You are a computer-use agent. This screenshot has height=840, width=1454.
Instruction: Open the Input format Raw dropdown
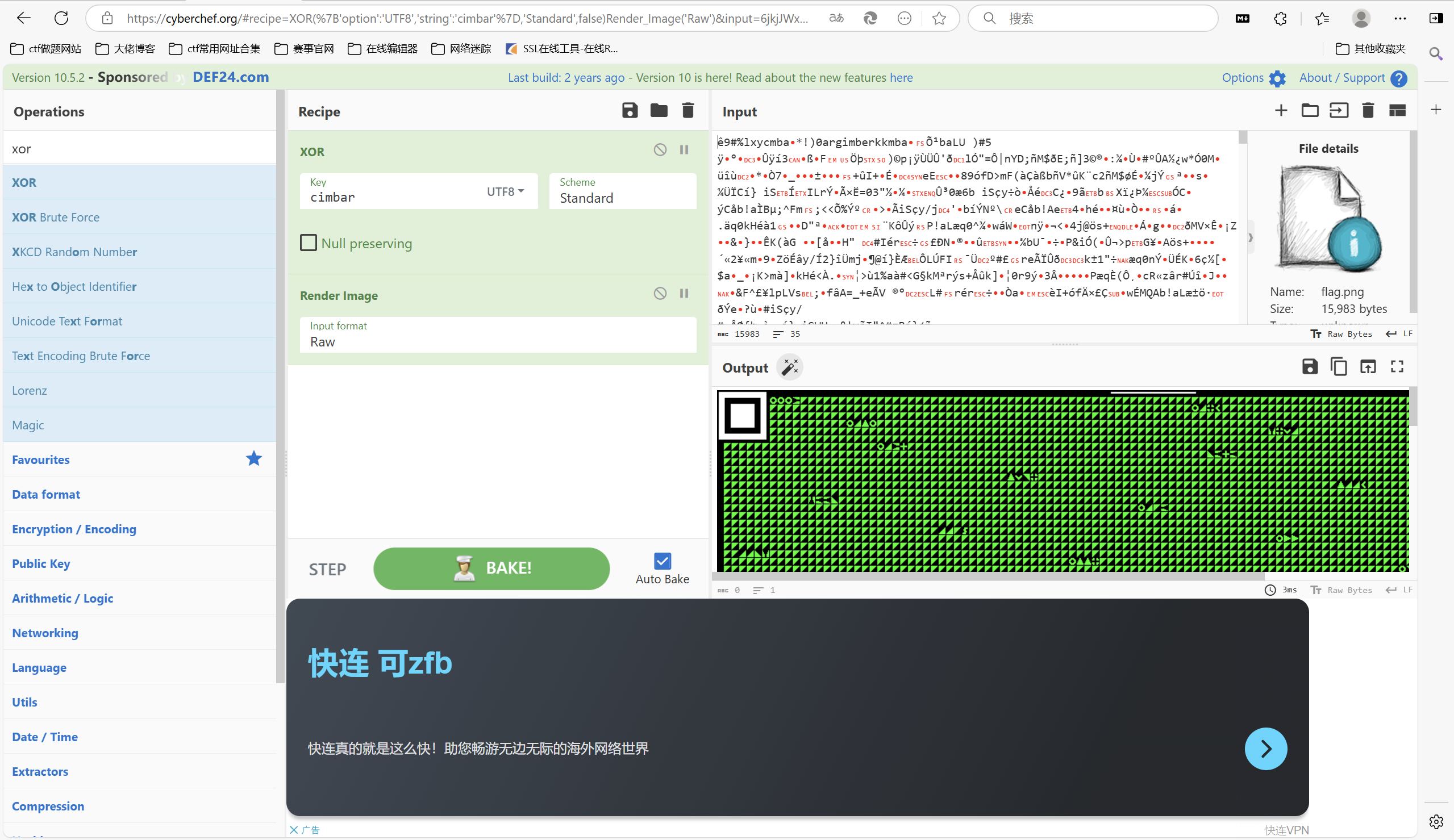coord(498,335)
